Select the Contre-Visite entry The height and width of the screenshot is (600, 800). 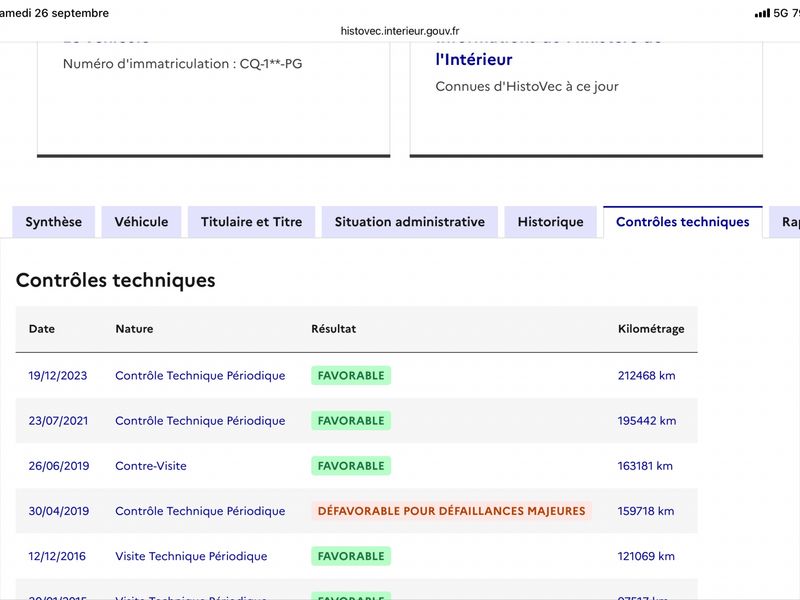point(151,466)
